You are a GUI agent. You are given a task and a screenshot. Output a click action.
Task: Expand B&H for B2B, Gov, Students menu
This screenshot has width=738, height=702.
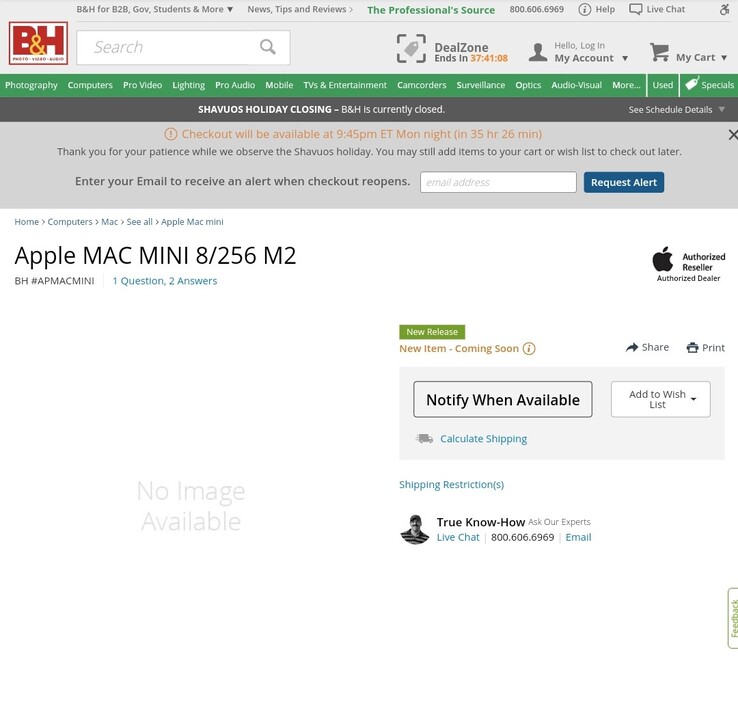155,9
